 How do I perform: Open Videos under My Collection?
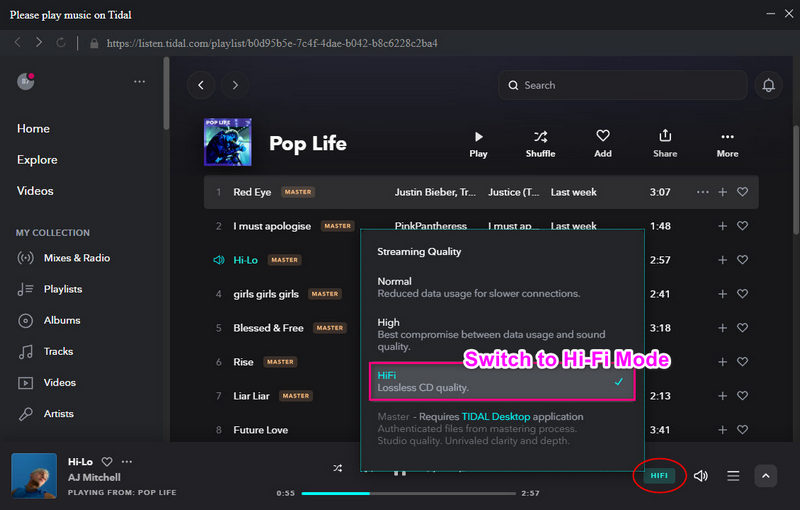coord(47,382)
